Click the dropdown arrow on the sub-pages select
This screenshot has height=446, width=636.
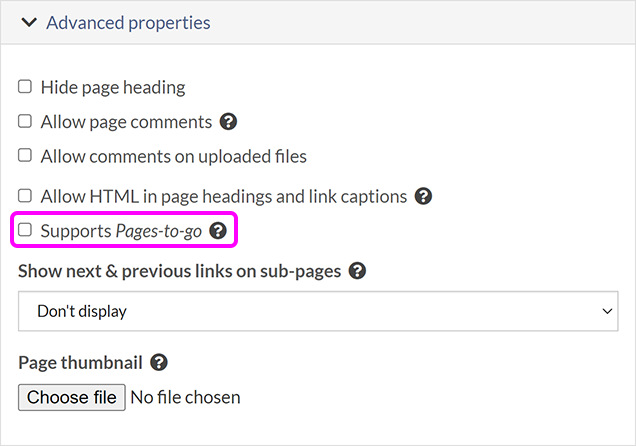point(607,311)
